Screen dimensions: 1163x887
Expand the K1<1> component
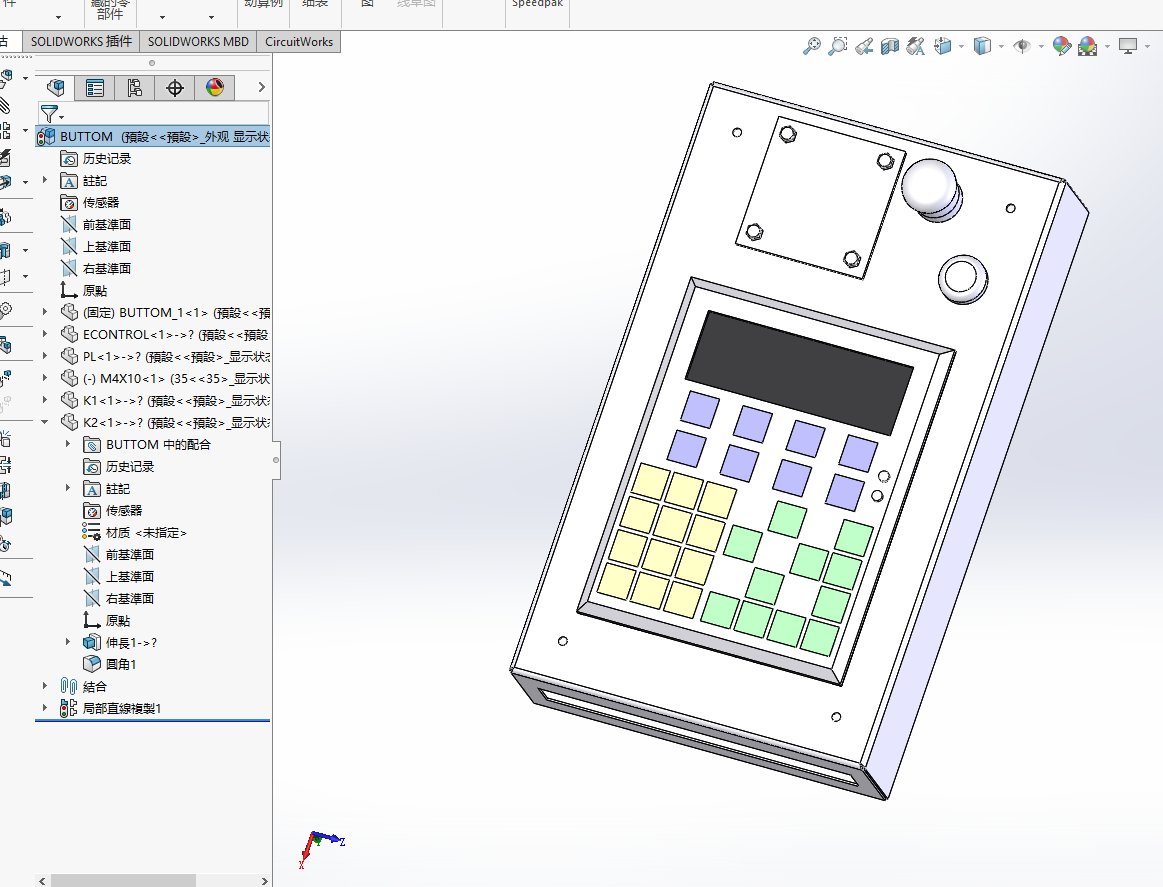45,400
